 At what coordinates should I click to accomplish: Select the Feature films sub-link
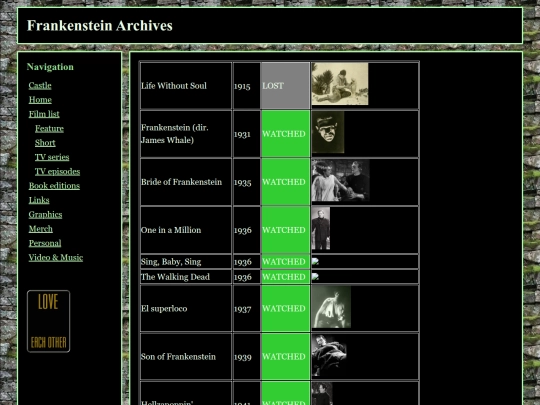pos(49,128)
